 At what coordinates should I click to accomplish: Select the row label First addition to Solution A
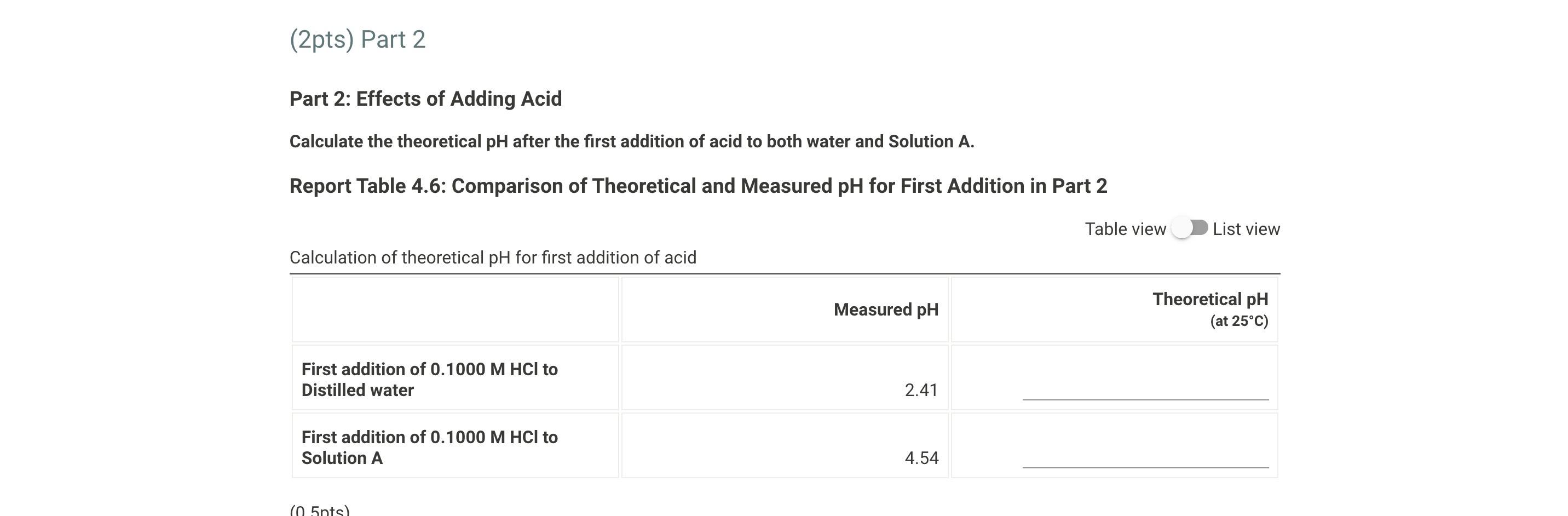point(430,446)
